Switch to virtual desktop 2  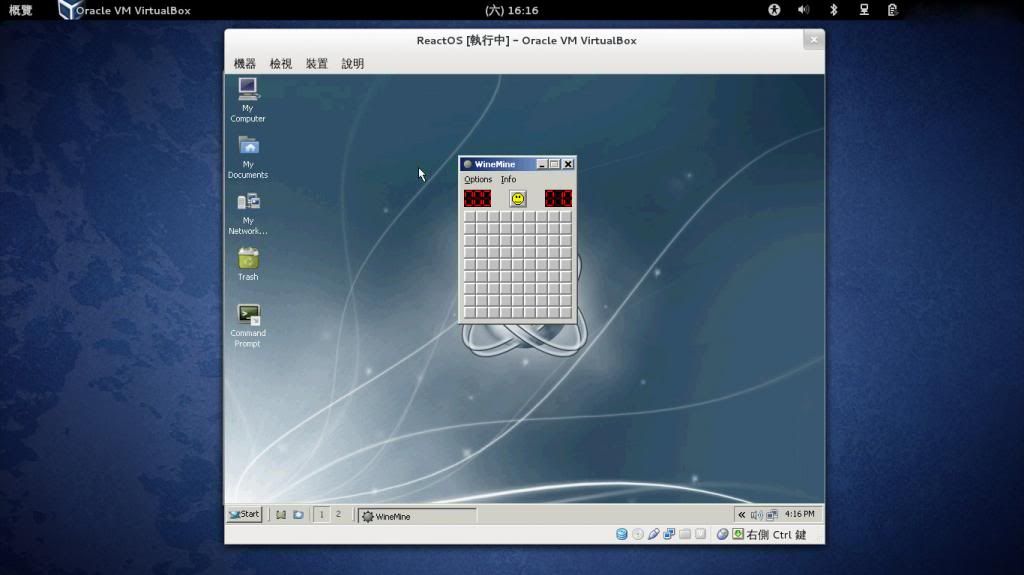[338, 515]
